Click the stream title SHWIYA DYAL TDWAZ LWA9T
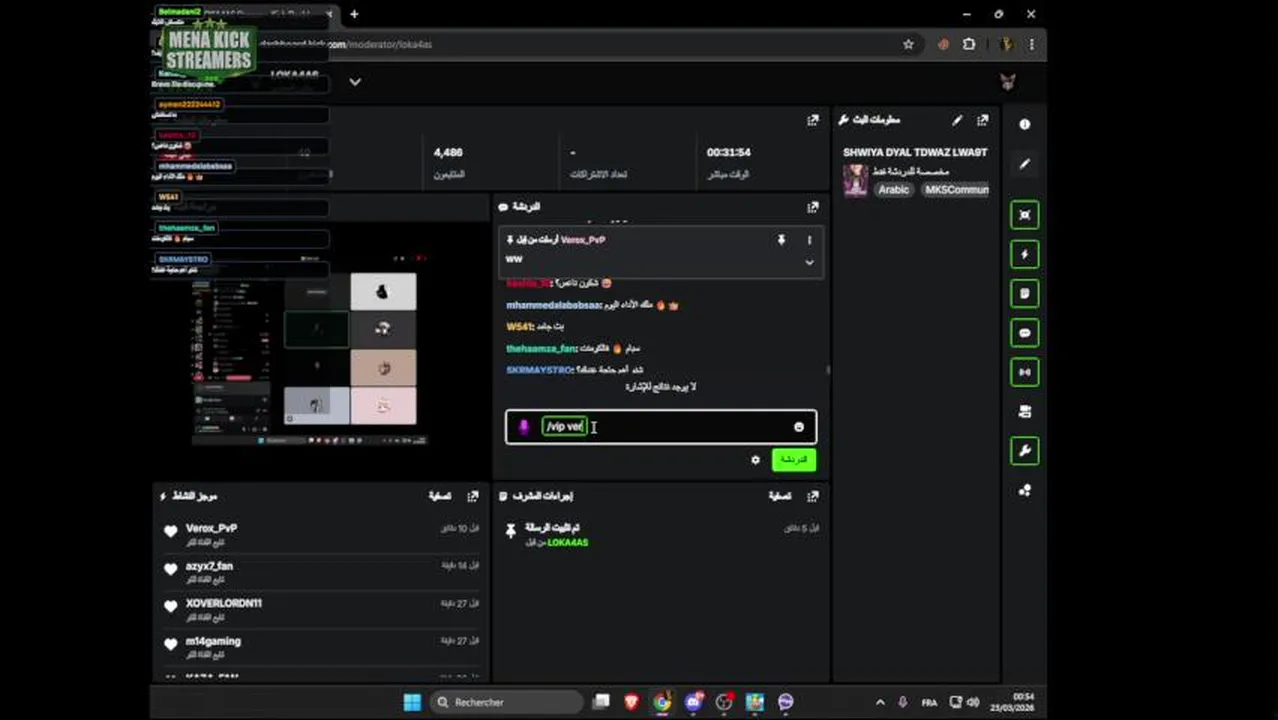This screenshot has width=1278, height=720. point(915,152)
